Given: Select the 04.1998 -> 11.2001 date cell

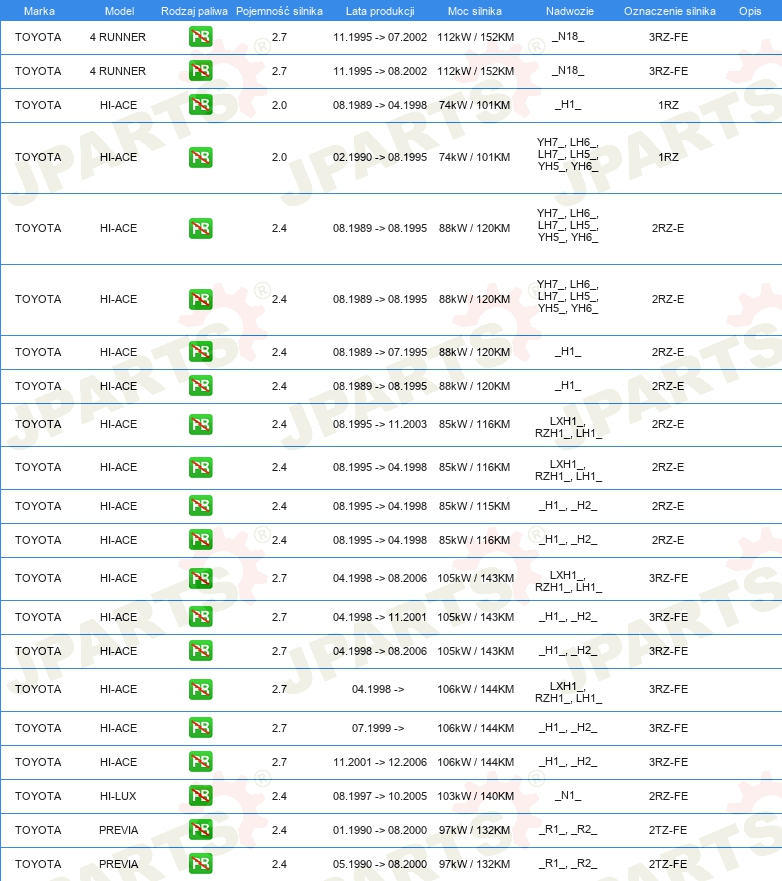Looking at the screenshot, I should [380, 617].
